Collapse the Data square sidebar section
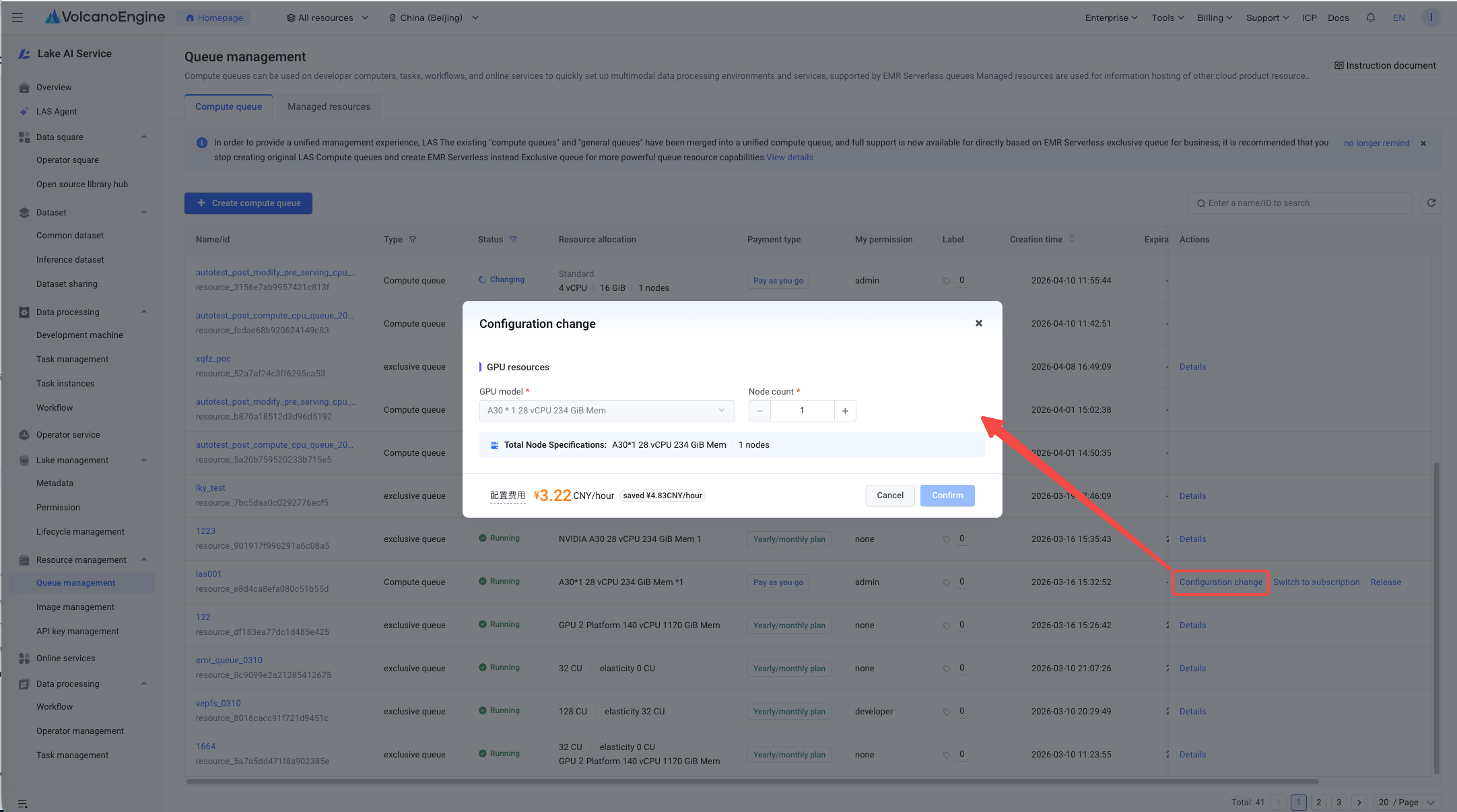 144,137
